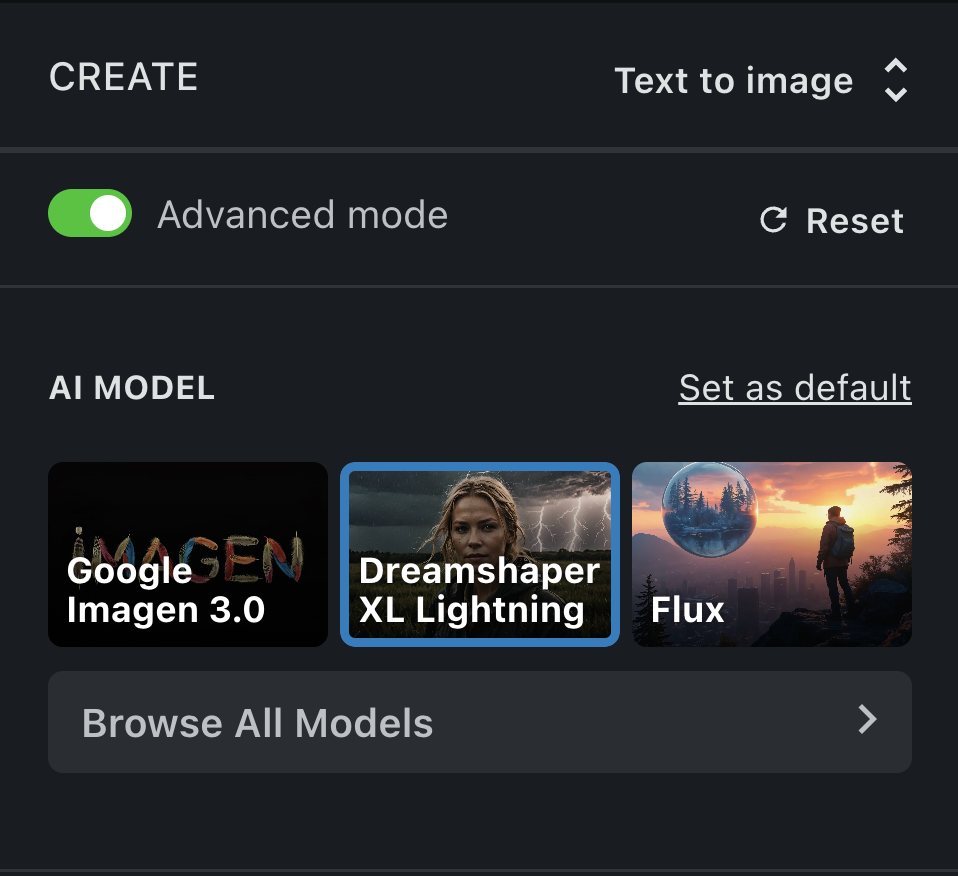Click the Reset button label
The image size is (958, 876).
855,221
